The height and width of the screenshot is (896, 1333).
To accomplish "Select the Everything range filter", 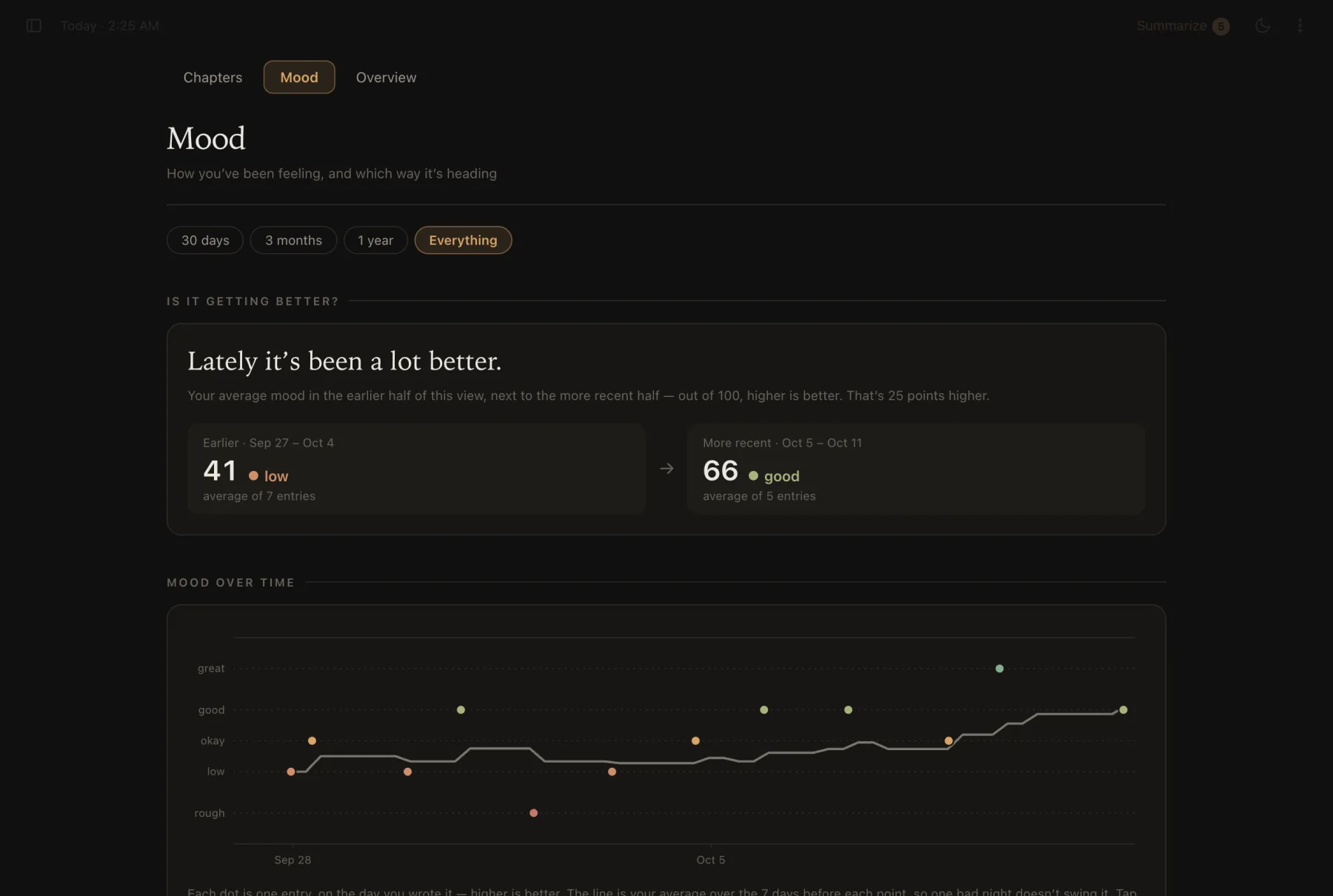I will [x=463, y=240].
